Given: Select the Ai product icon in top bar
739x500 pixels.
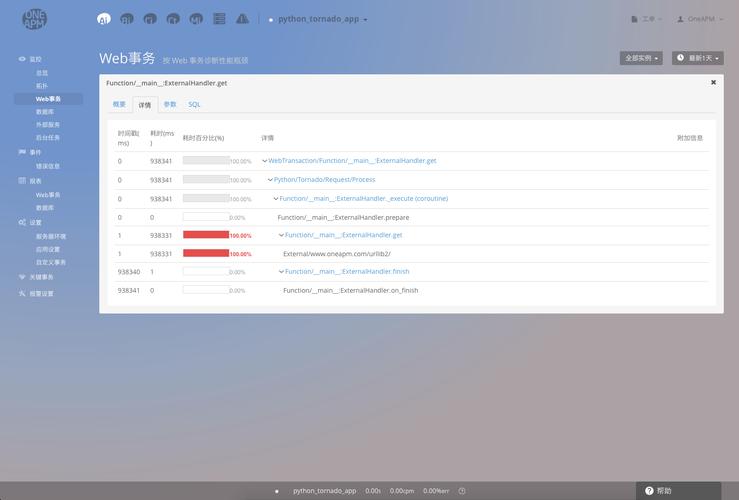Looking at the screenshot, I should [103, 19].
